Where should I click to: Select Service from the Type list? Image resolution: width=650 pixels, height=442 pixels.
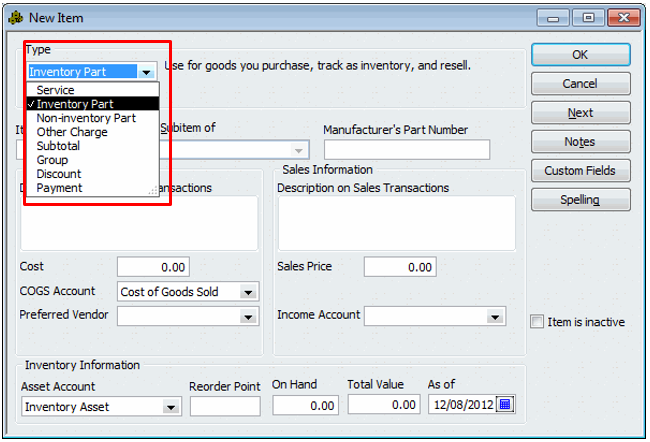[x=93, y=90]
